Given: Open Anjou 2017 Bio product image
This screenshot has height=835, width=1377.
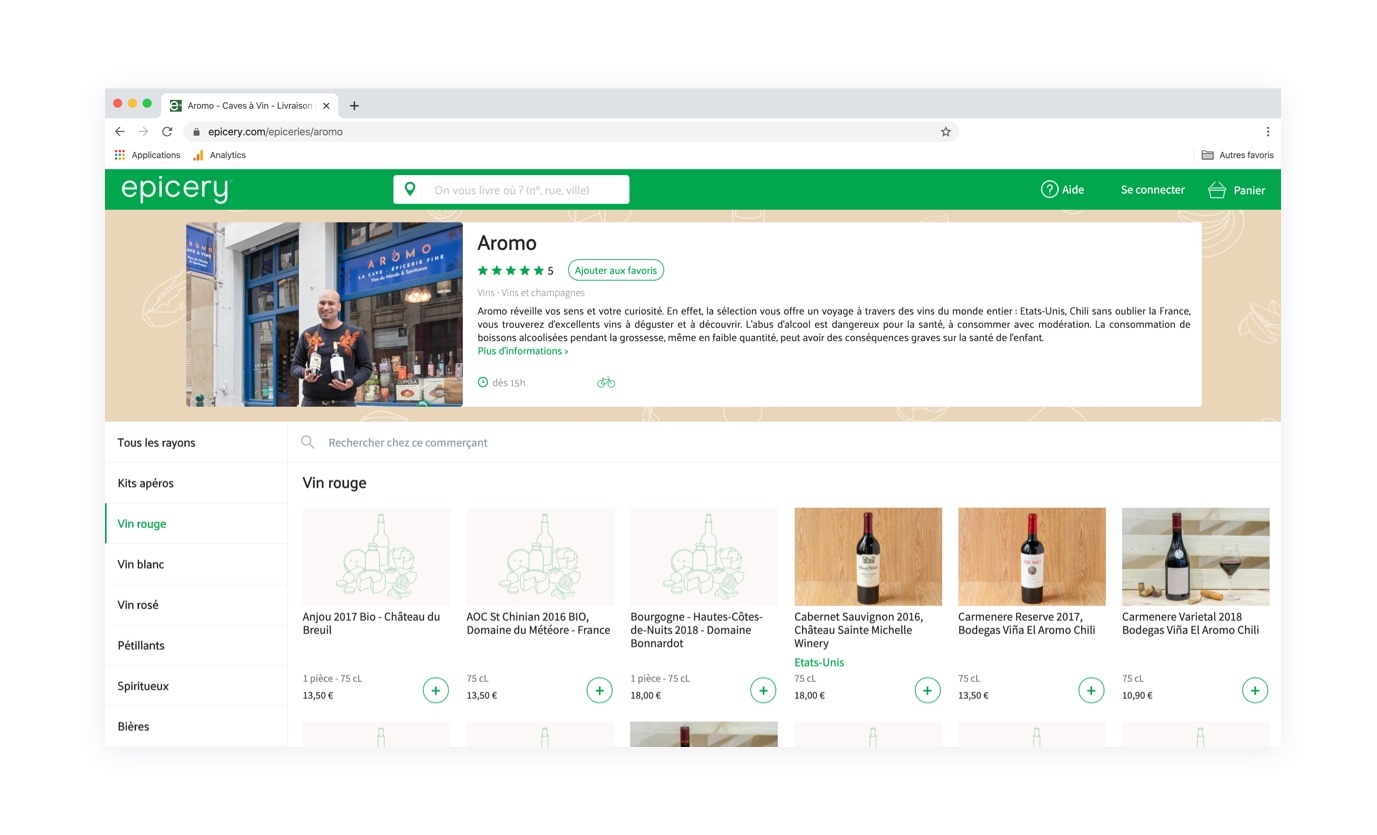Looking at the screenshot, I should point(376,556).
